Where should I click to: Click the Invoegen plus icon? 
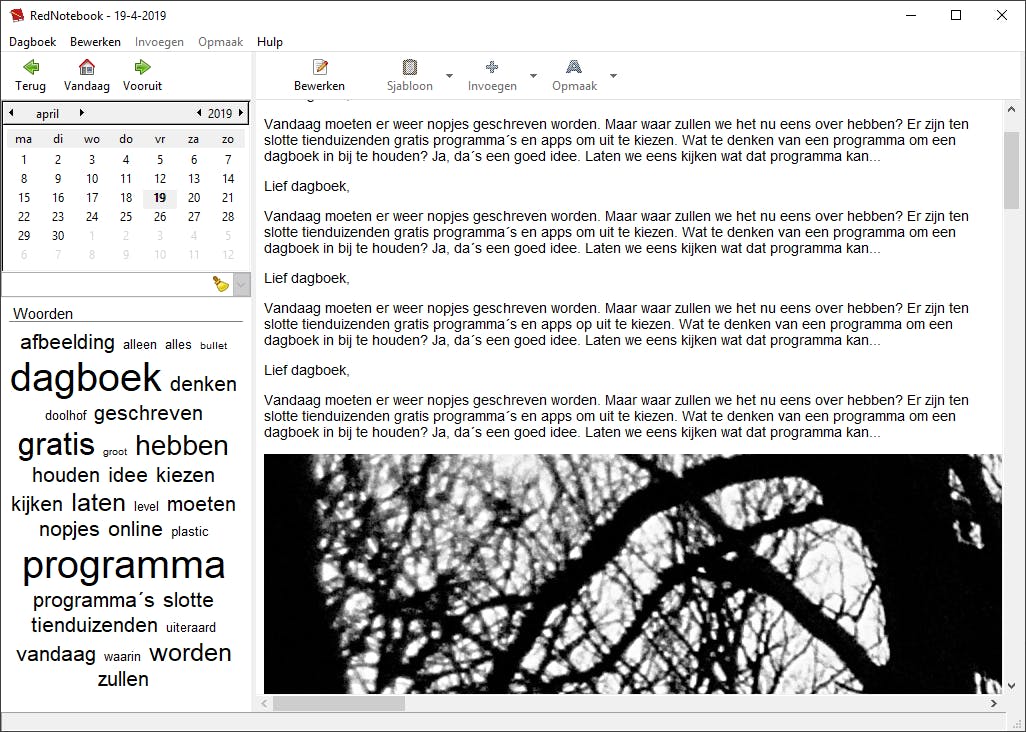coord(491,68)
